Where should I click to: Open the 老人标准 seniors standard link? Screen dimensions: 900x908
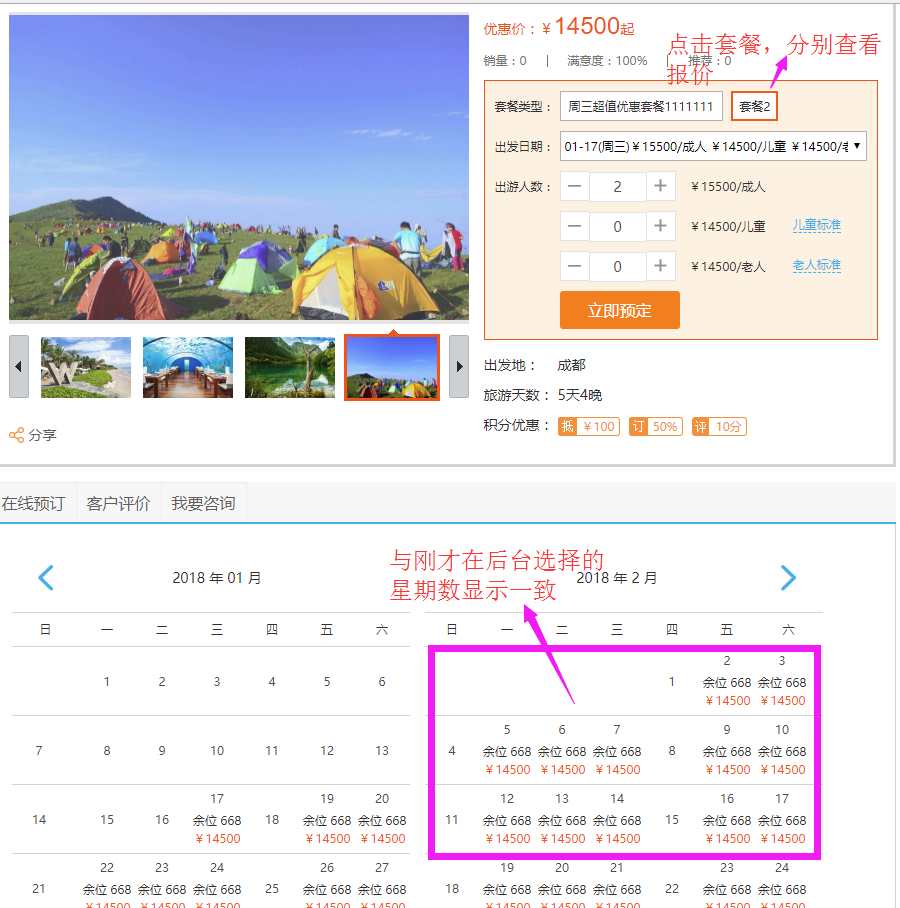click(x=816, y=266)
